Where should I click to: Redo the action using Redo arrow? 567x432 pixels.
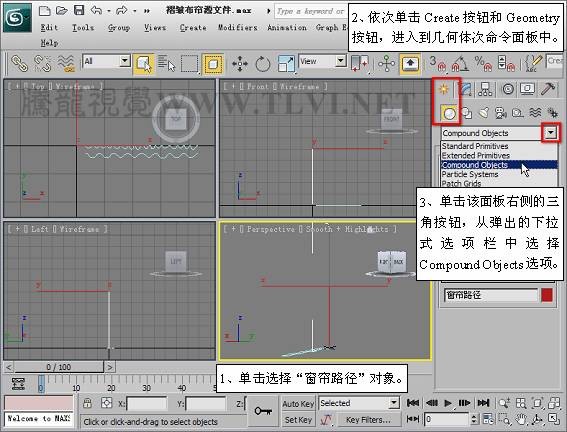click(122, 10)
